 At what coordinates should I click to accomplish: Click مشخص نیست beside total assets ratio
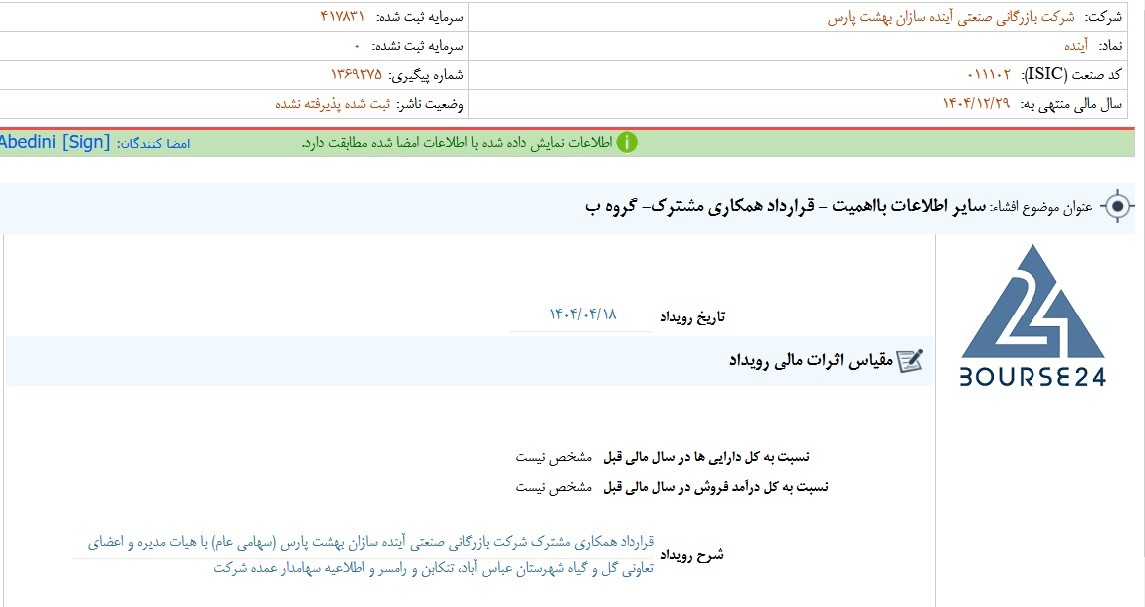(554, 457)
